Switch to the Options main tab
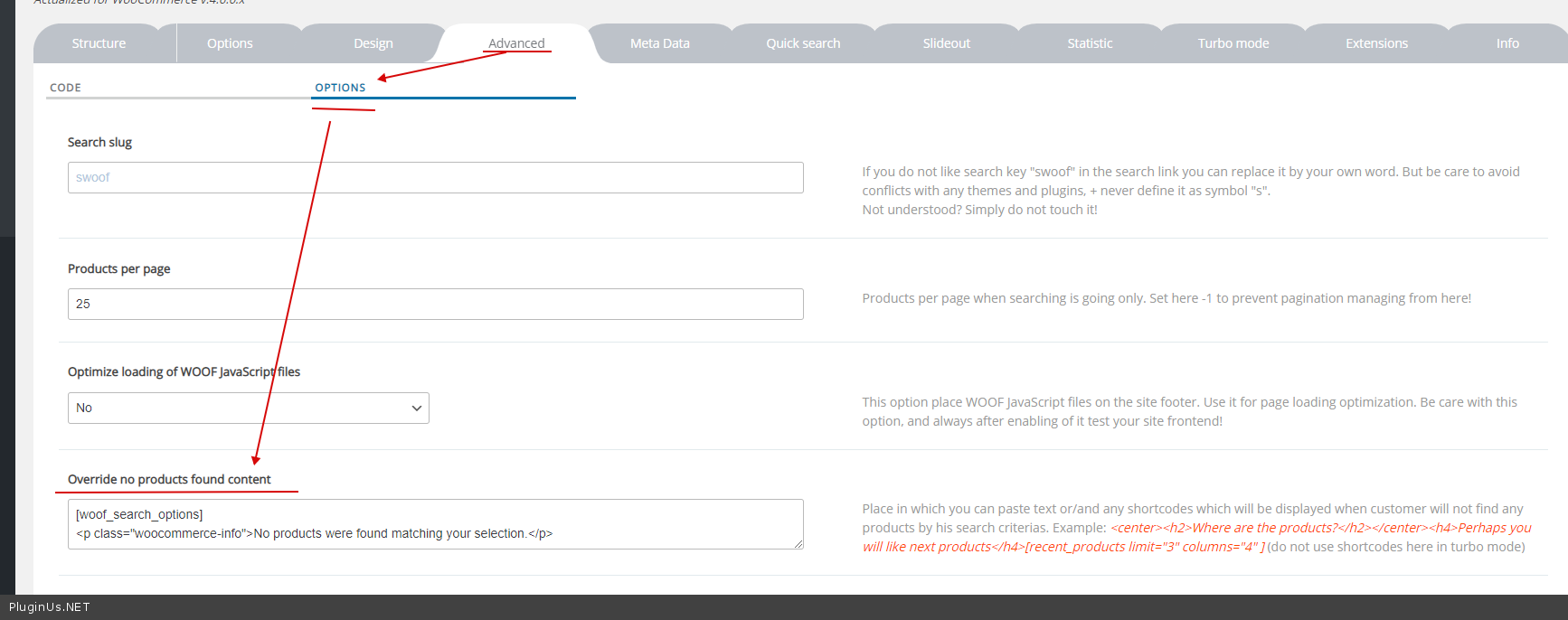This screenshot has height=620, width=1568. (230, 43)
